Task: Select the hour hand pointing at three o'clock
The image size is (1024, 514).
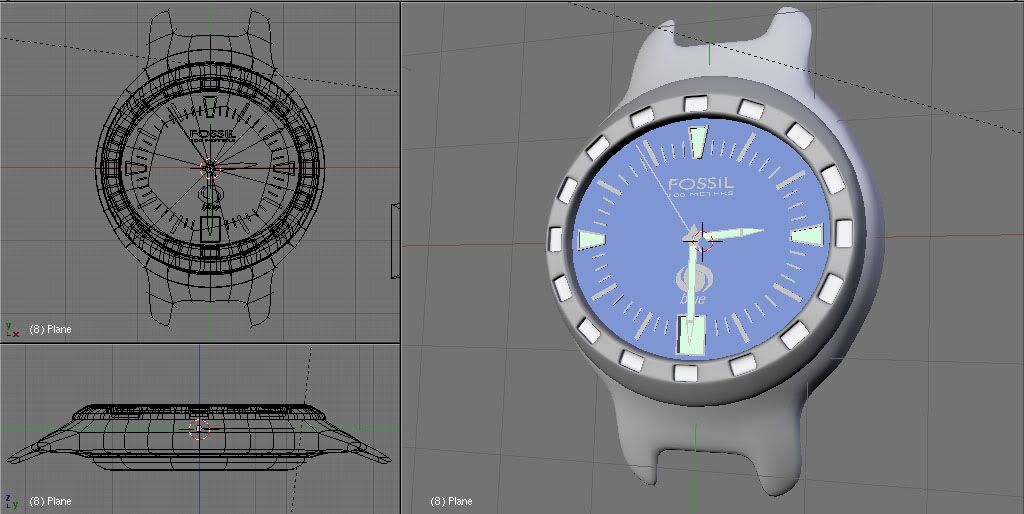Action: tap(734, 233)
